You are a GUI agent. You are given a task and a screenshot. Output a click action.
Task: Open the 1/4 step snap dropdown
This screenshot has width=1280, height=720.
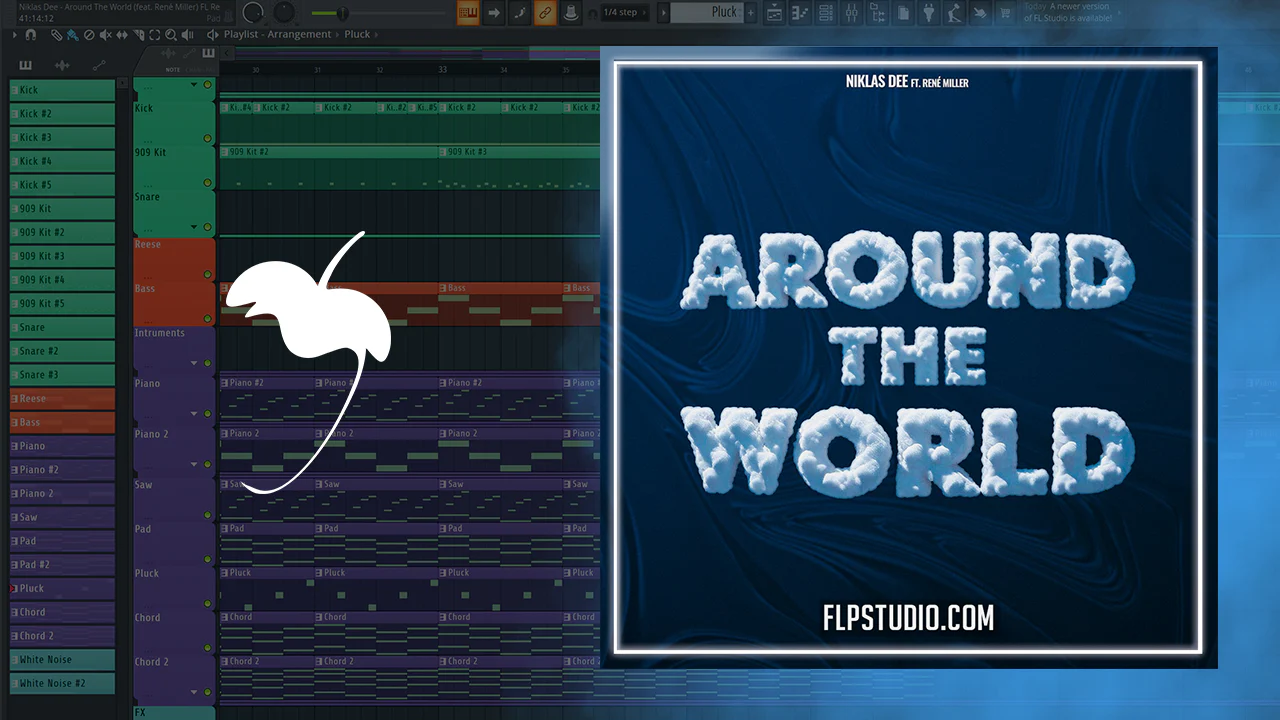(626, 13)
